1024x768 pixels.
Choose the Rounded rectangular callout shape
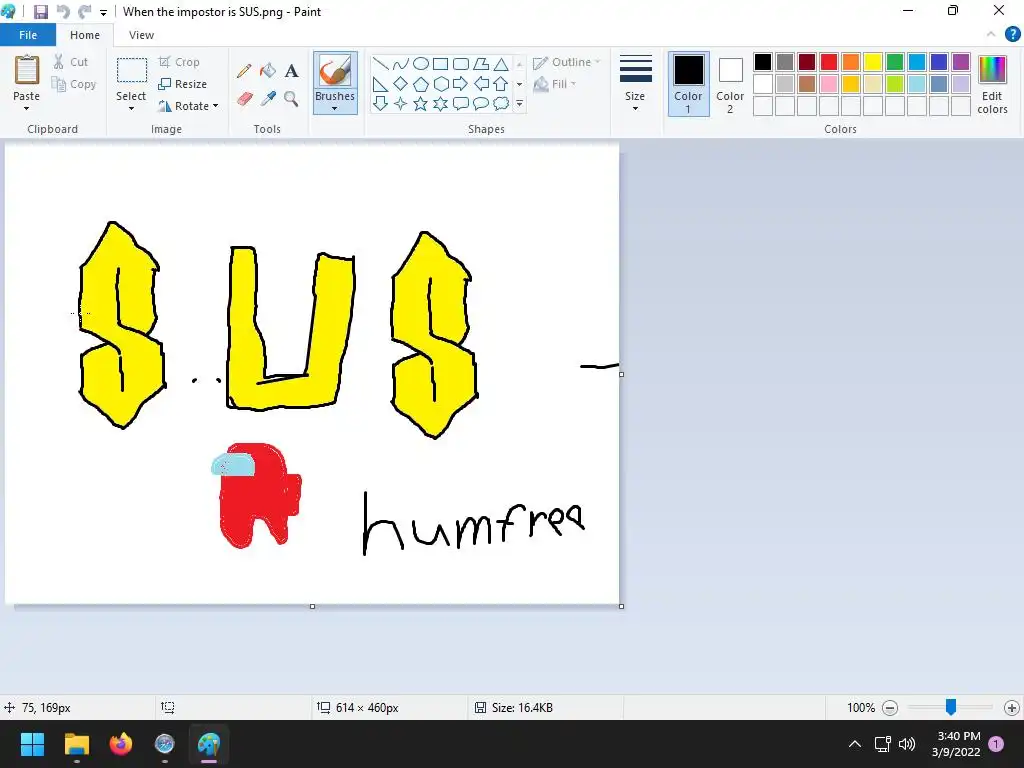[461, 103]
